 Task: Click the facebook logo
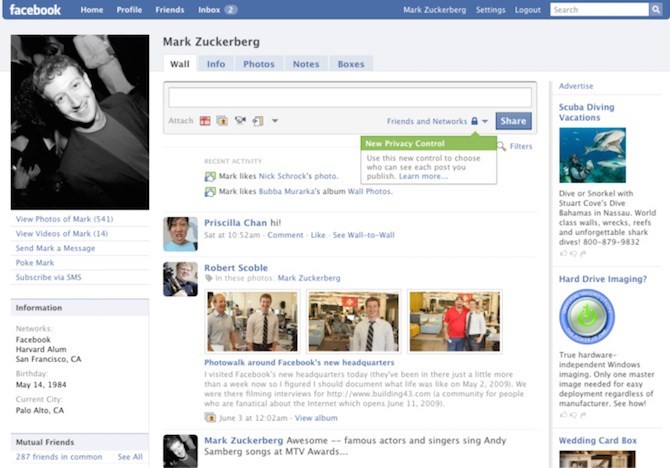point(35,9)
